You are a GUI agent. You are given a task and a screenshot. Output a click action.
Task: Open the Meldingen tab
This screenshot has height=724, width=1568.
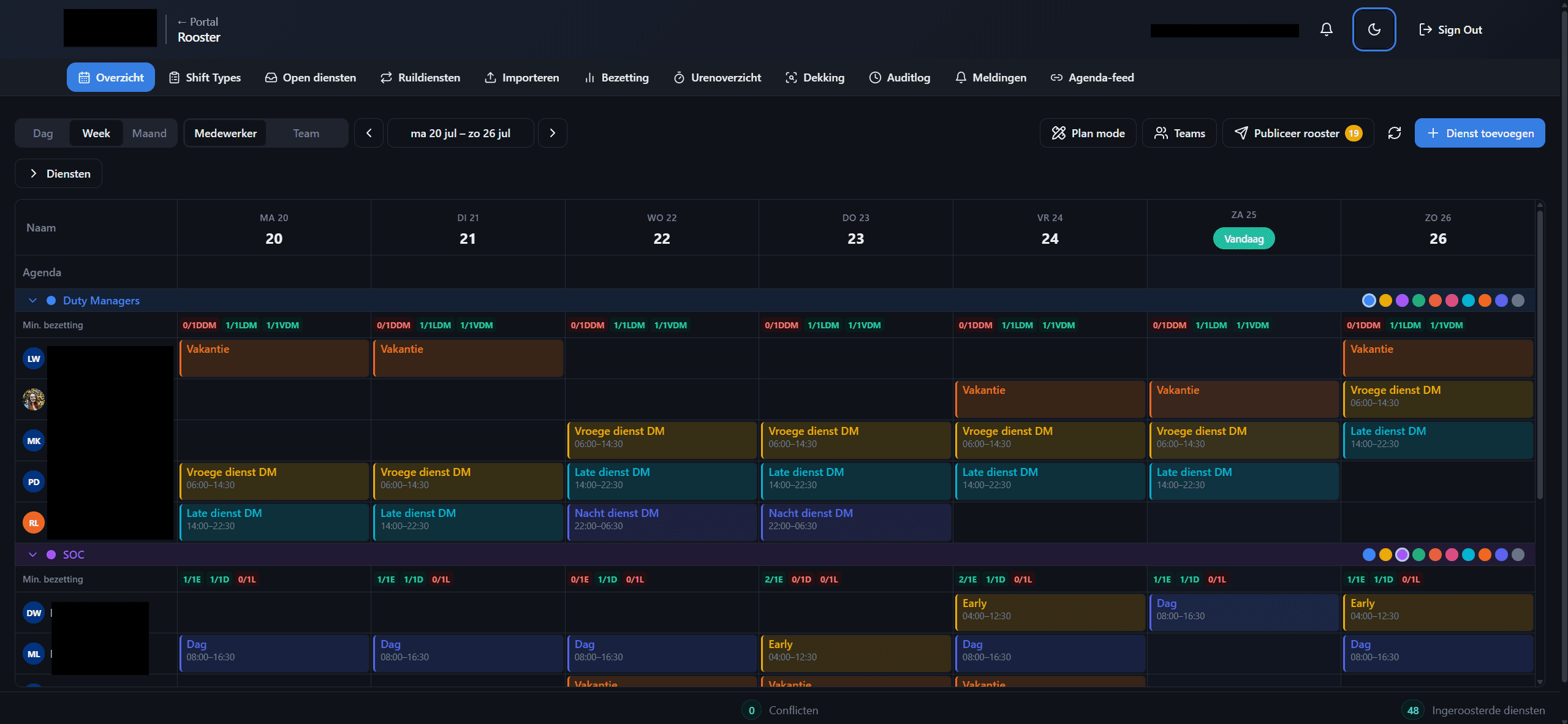pos(991,77)
